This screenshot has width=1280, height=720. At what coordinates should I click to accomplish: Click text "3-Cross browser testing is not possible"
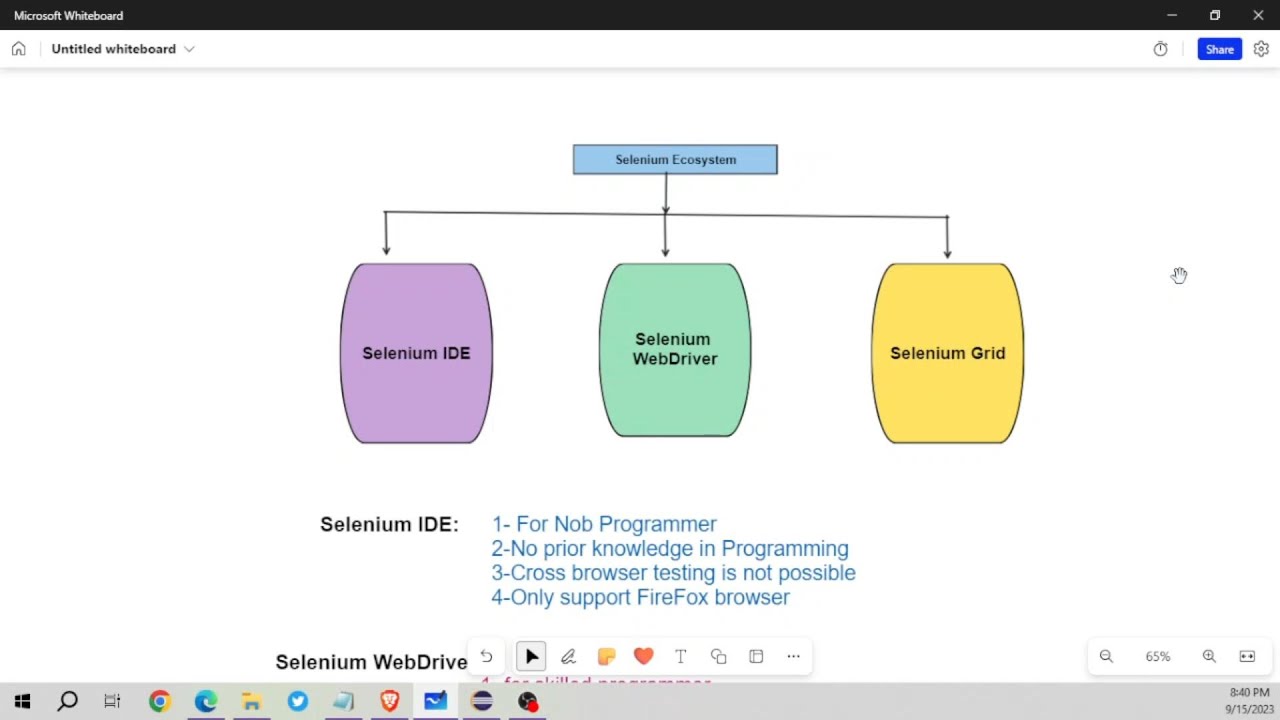pos(673,573)
